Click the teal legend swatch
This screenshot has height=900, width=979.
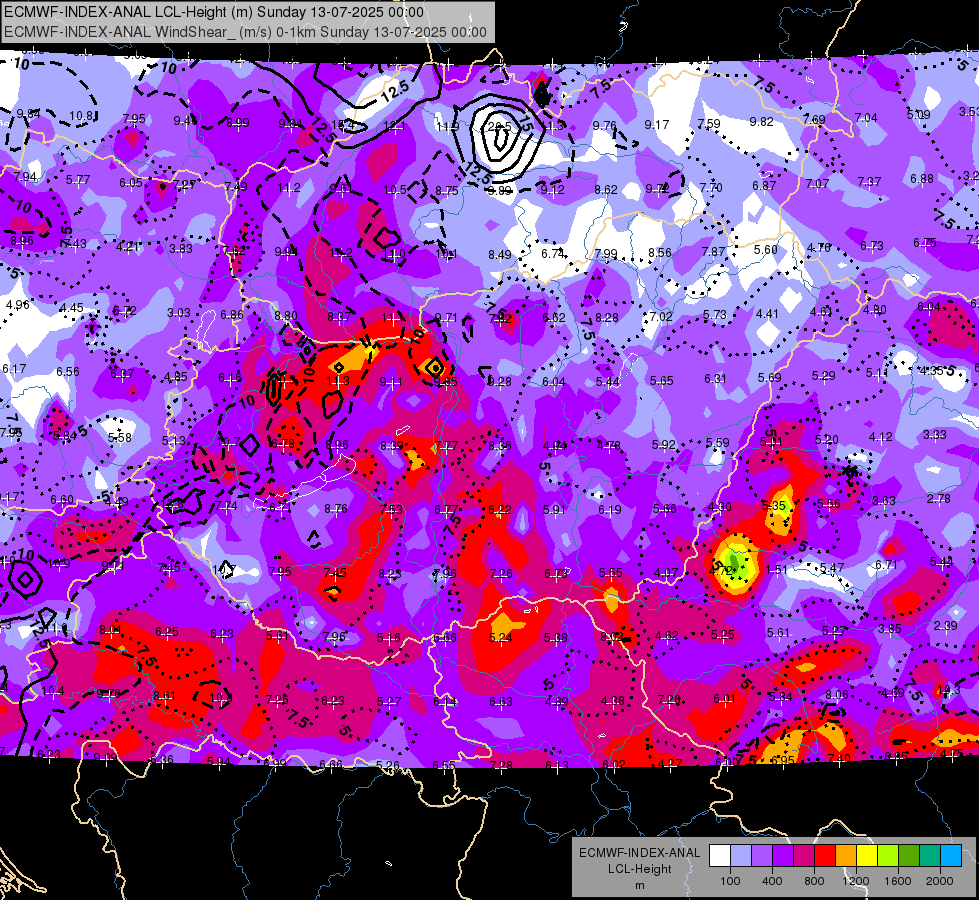tap(930, 856)
